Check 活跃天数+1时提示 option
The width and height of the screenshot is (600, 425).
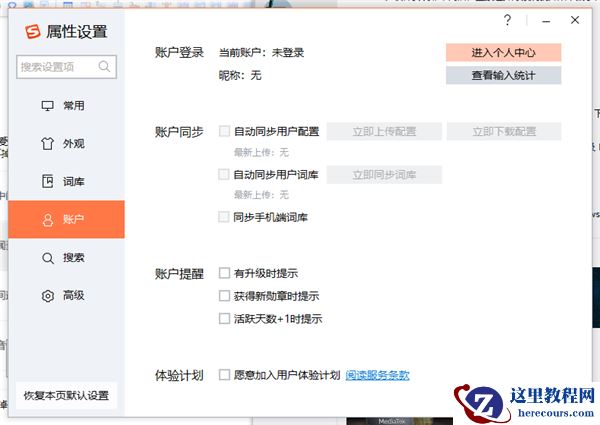point(224,318)
